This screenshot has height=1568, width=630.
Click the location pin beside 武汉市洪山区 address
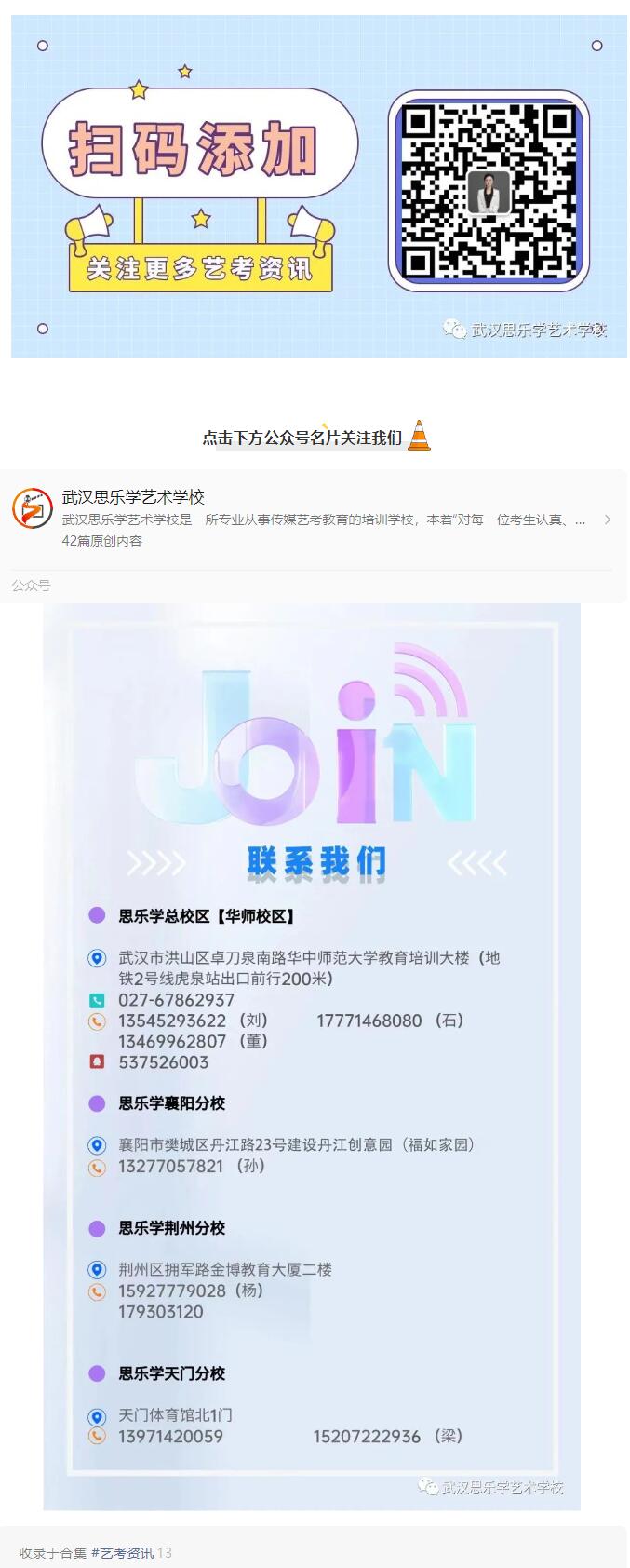pyautogui.click(x=97, y=958)
